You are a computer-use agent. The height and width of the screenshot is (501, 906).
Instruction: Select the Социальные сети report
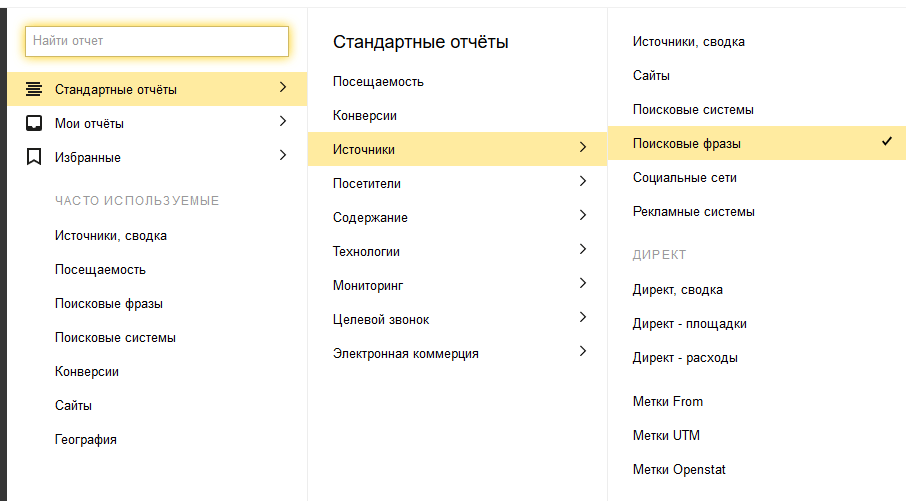[x=684, y=178]
